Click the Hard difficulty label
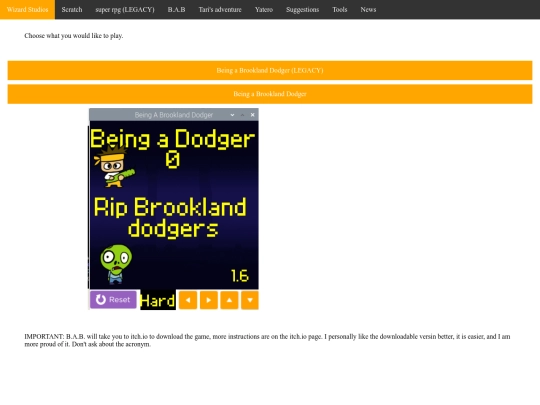This screenshot has width=540, height=405. (158, 301)
